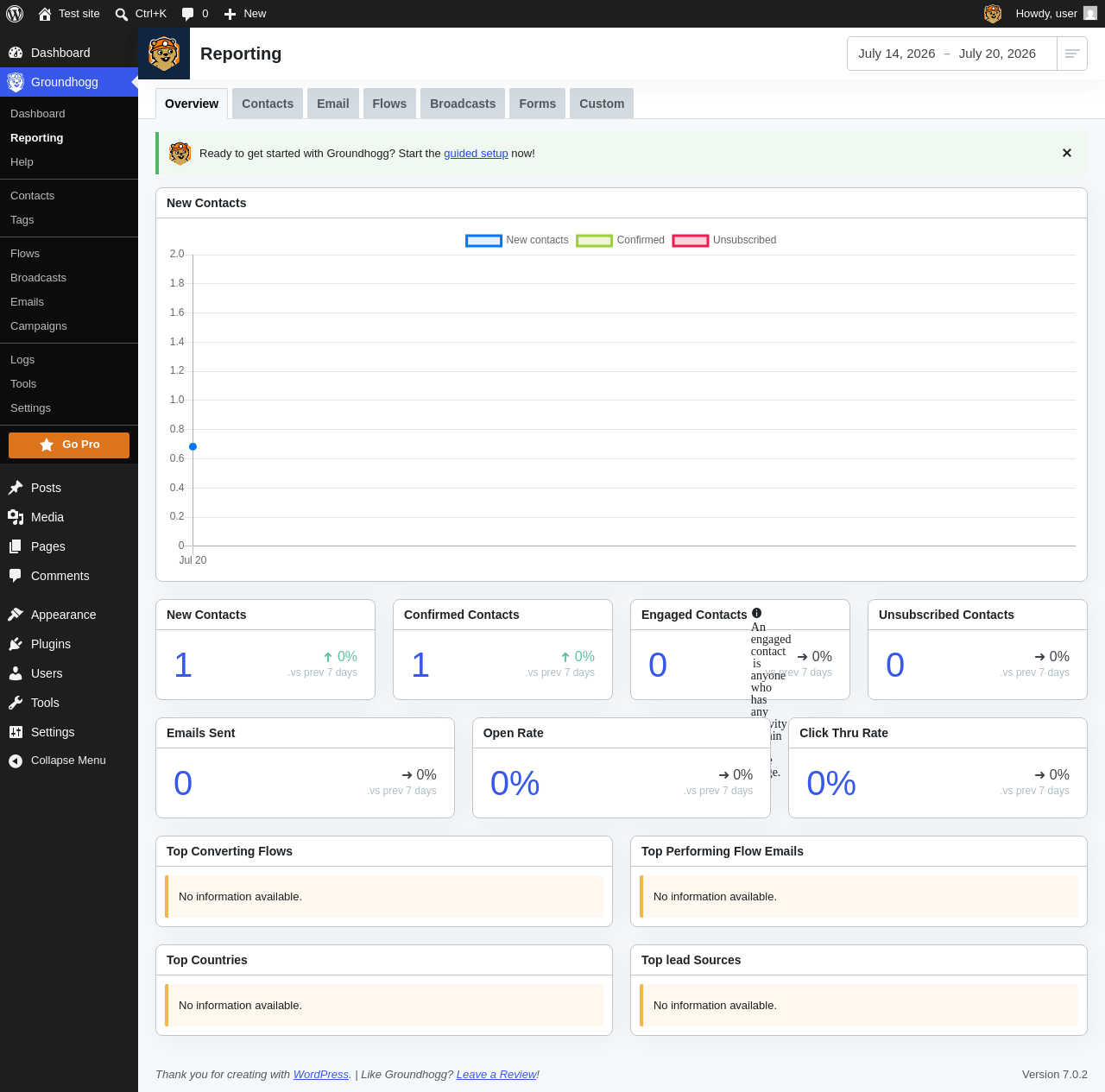Switch to the Flows tab
Image resolution: width=1105 pixels, height=1092 pixels.
(389, 104)
